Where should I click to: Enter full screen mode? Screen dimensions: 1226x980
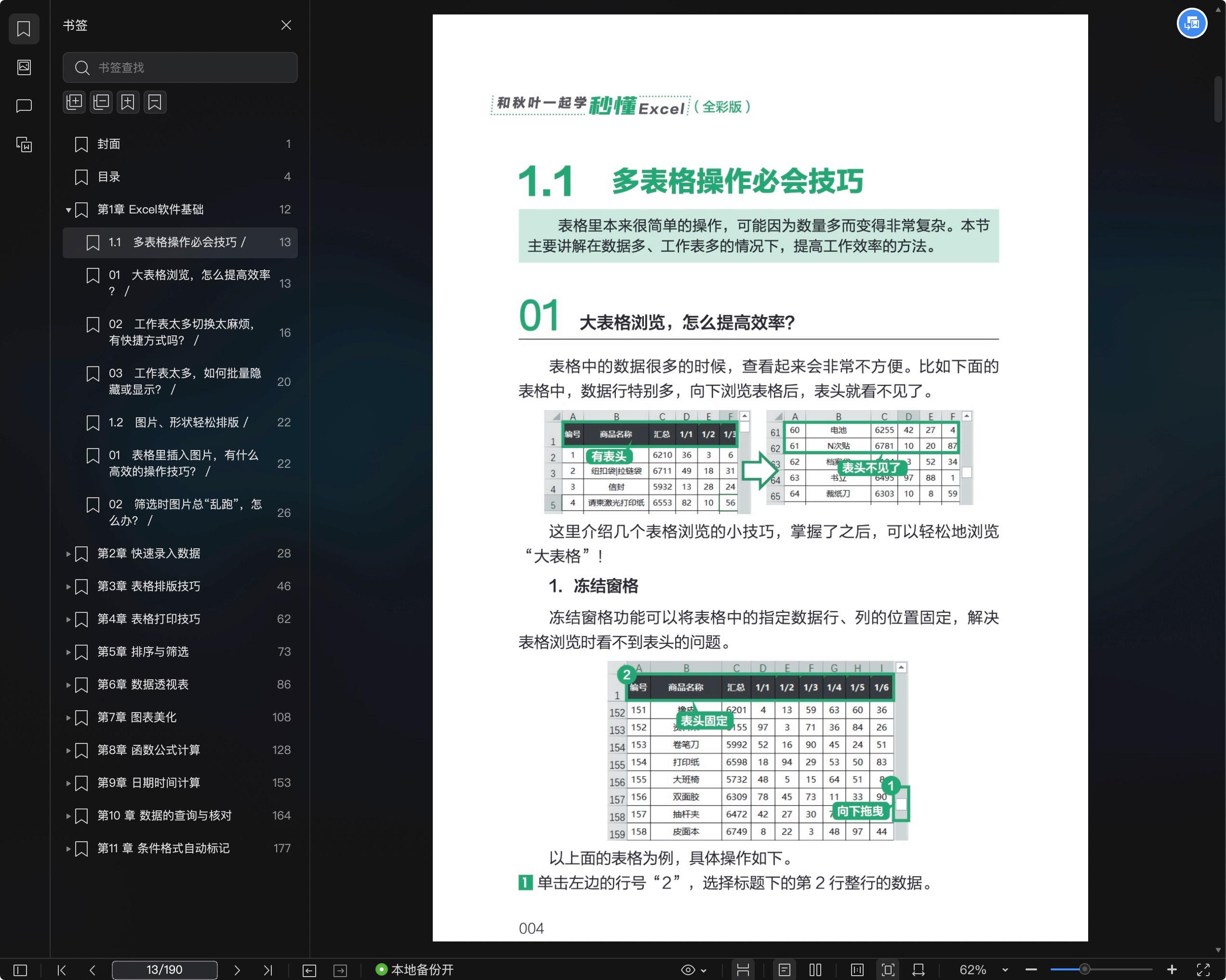pyautogui.click(x=1203, y=970)
